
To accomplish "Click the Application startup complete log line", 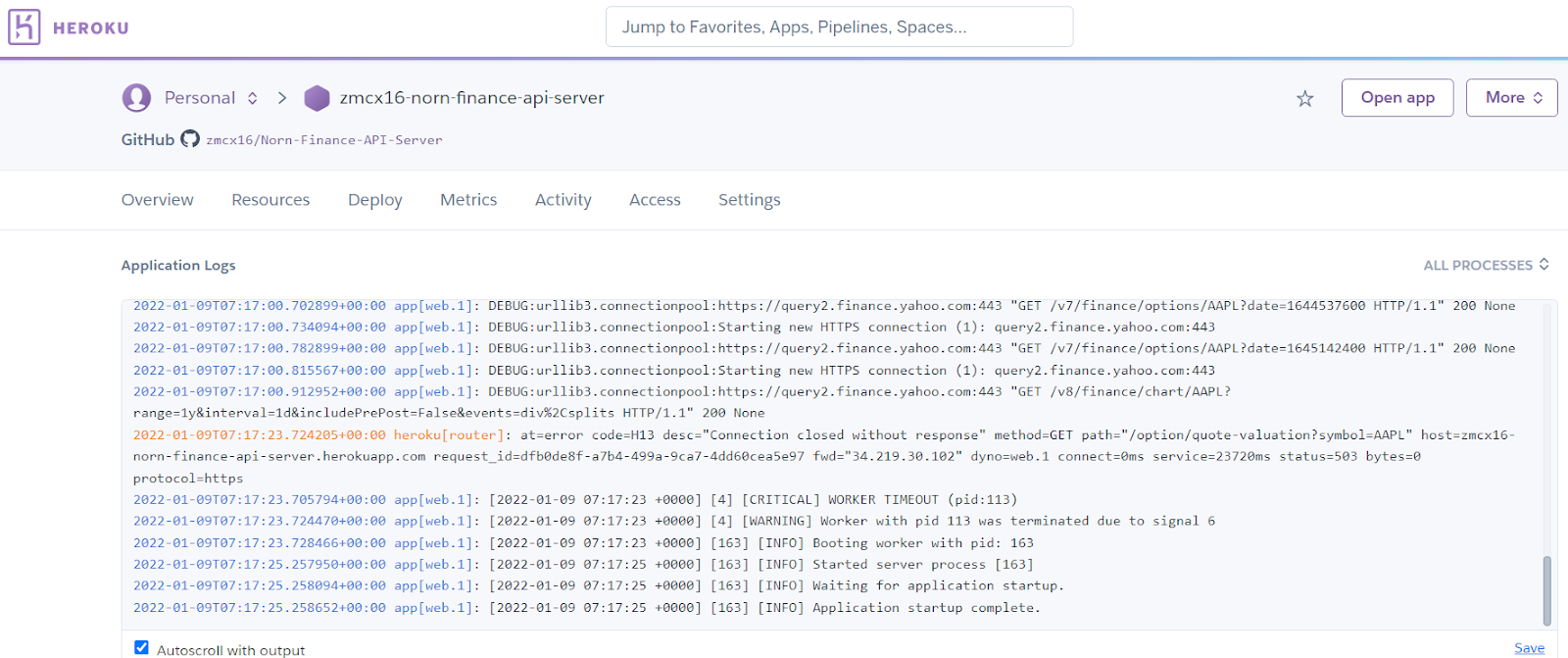I will click(x=587, y=607).
